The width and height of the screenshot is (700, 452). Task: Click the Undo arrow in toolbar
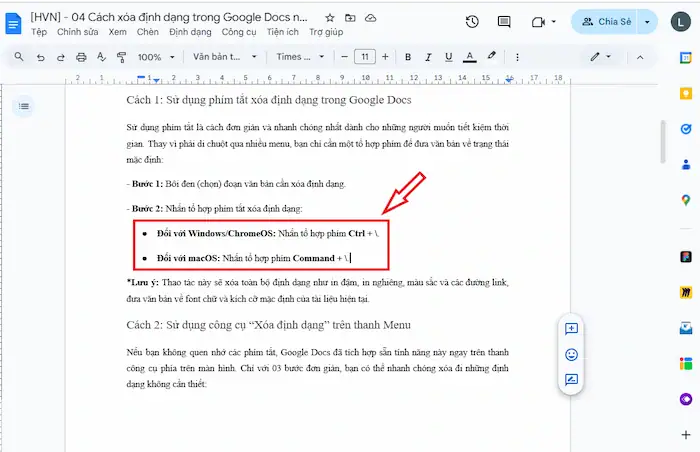point(41,57)
